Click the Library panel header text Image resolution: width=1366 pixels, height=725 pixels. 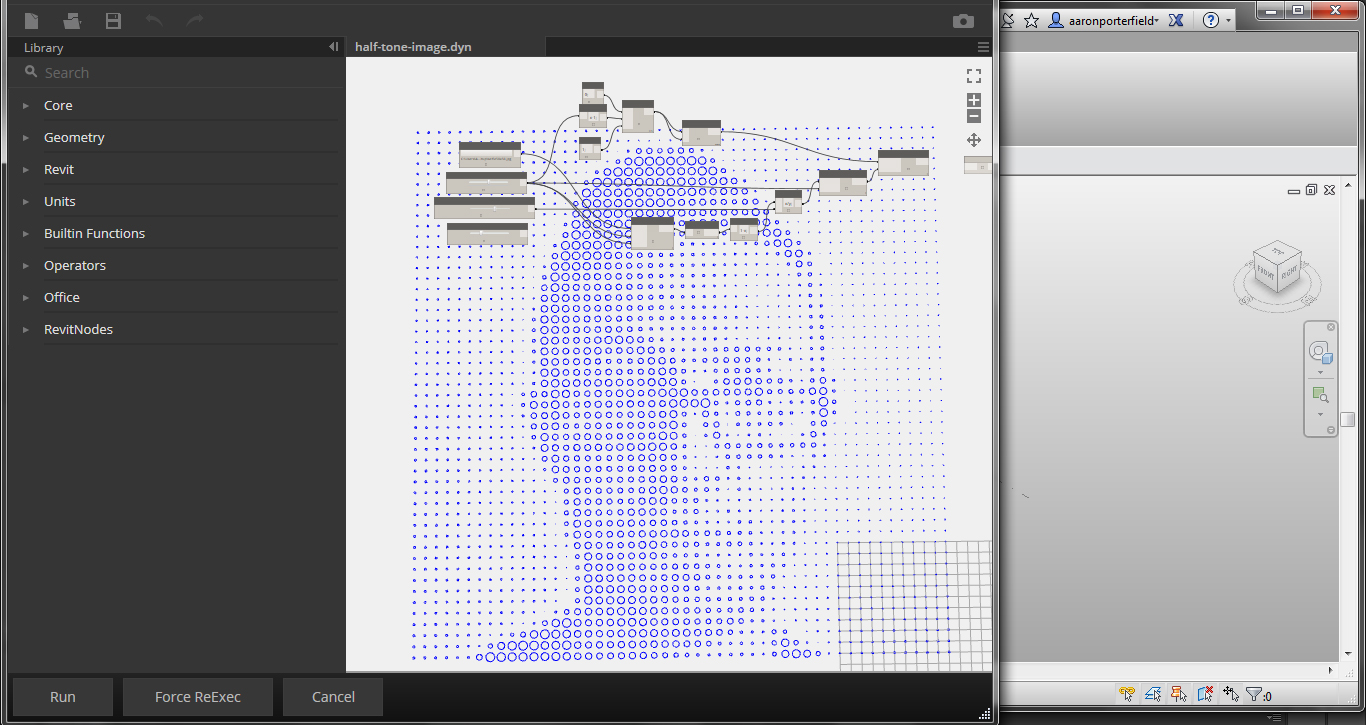pos(43,47)
